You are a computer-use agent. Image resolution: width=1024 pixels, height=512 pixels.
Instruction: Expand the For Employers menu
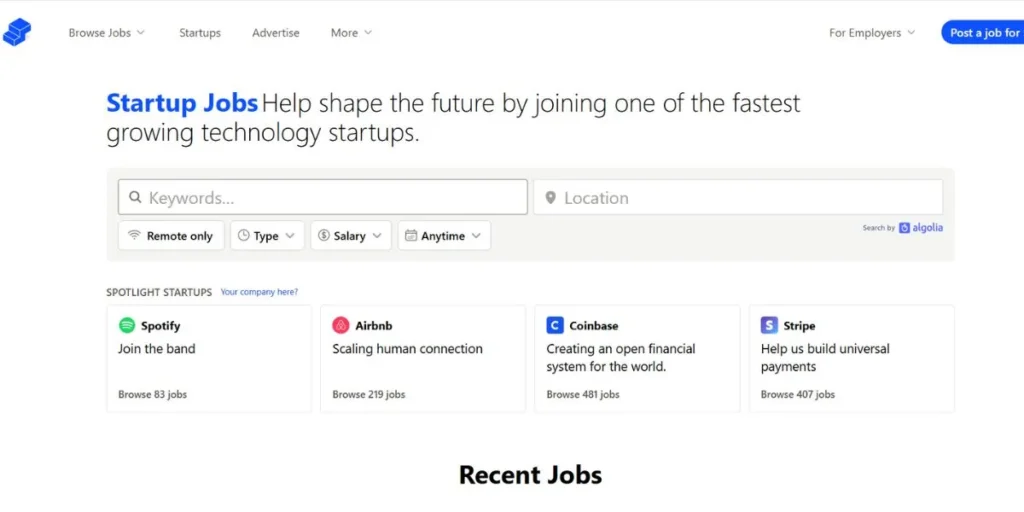coord(872,33)
